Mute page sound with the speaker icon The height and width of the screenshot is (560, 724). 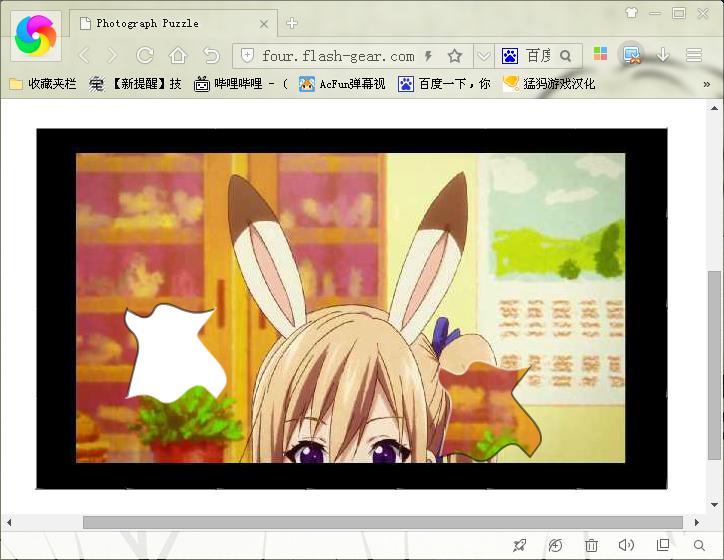(627, 545)
